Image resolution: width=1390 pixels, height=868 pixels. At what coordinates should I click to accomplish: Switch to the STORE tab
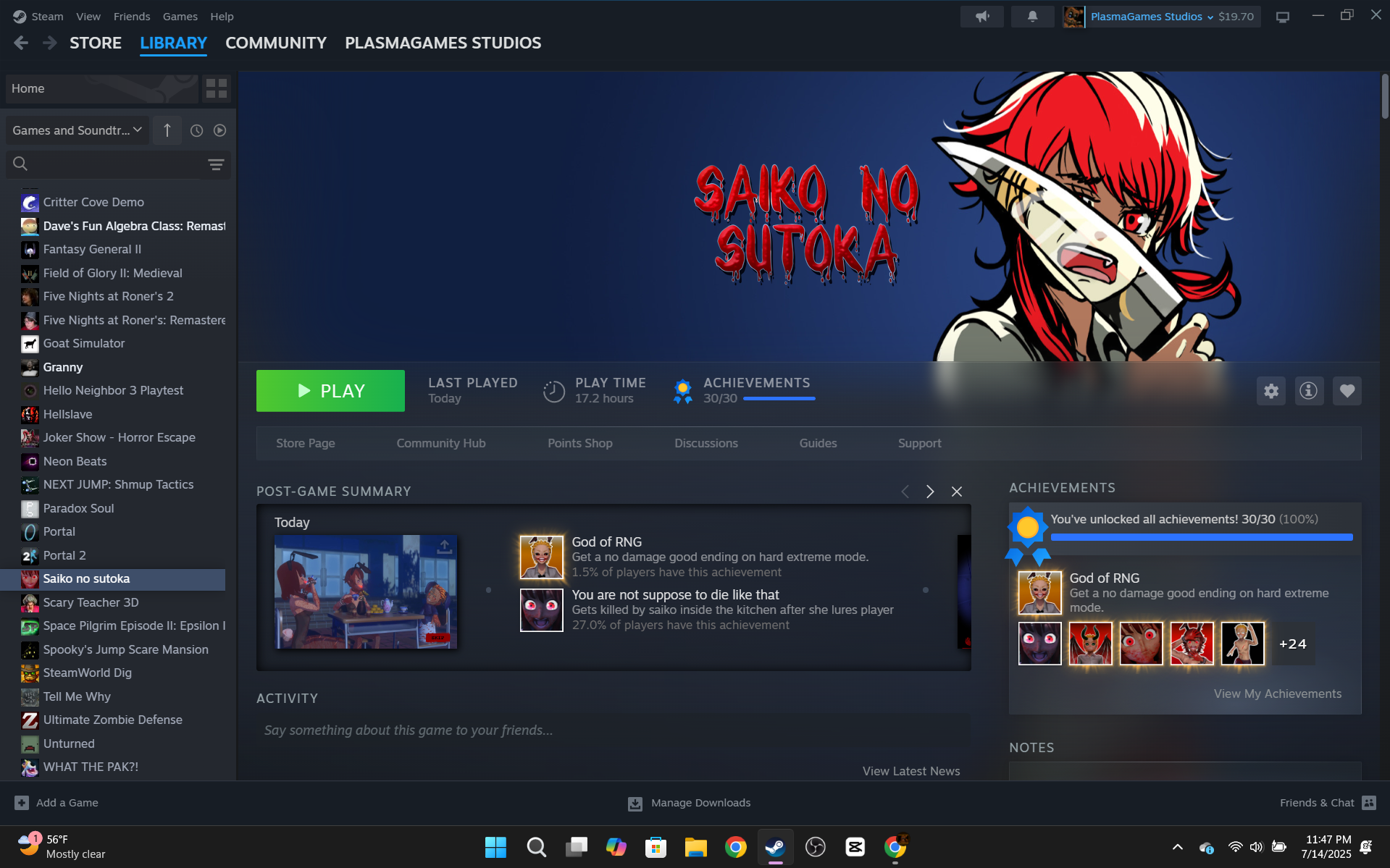(96, 43)
